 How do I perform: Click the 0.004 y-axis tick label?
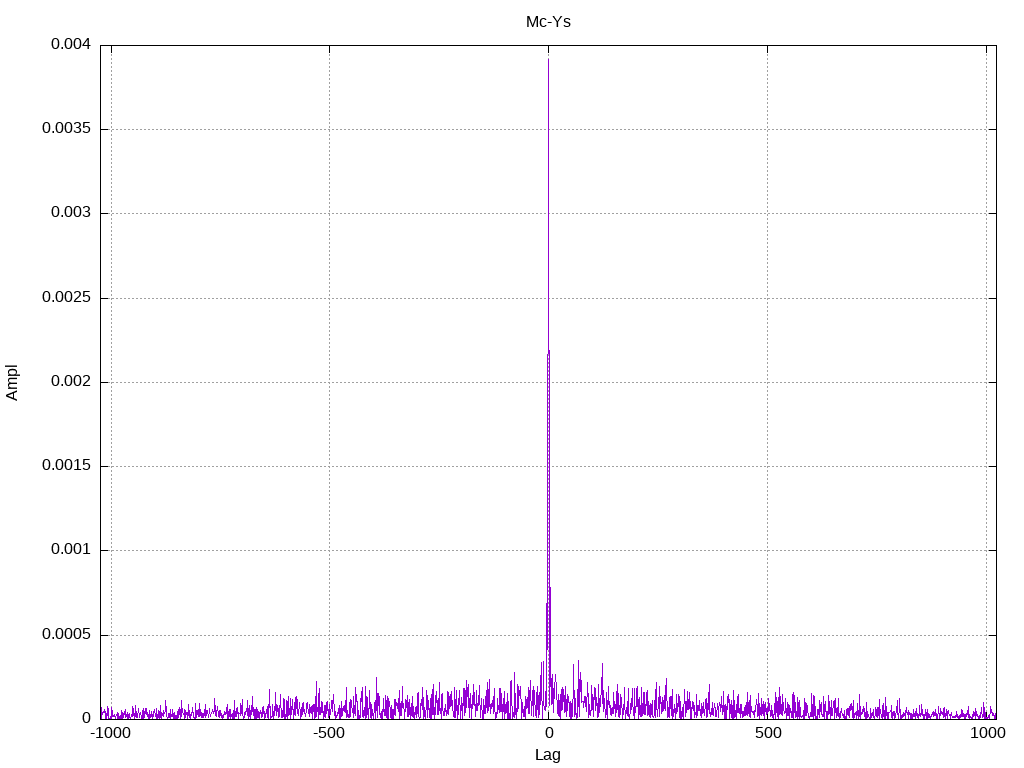click(71, 44)
